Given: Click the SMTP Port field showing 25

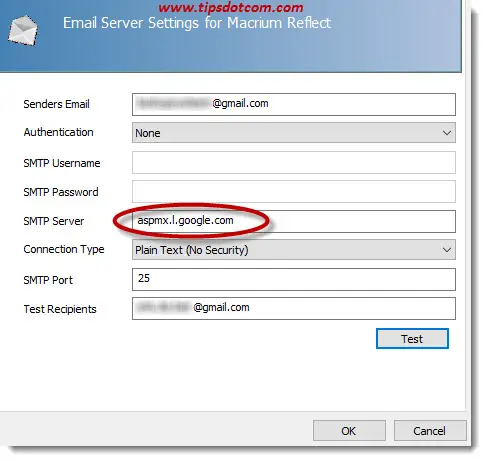Looking at the screenshot, I should point(294,279).
